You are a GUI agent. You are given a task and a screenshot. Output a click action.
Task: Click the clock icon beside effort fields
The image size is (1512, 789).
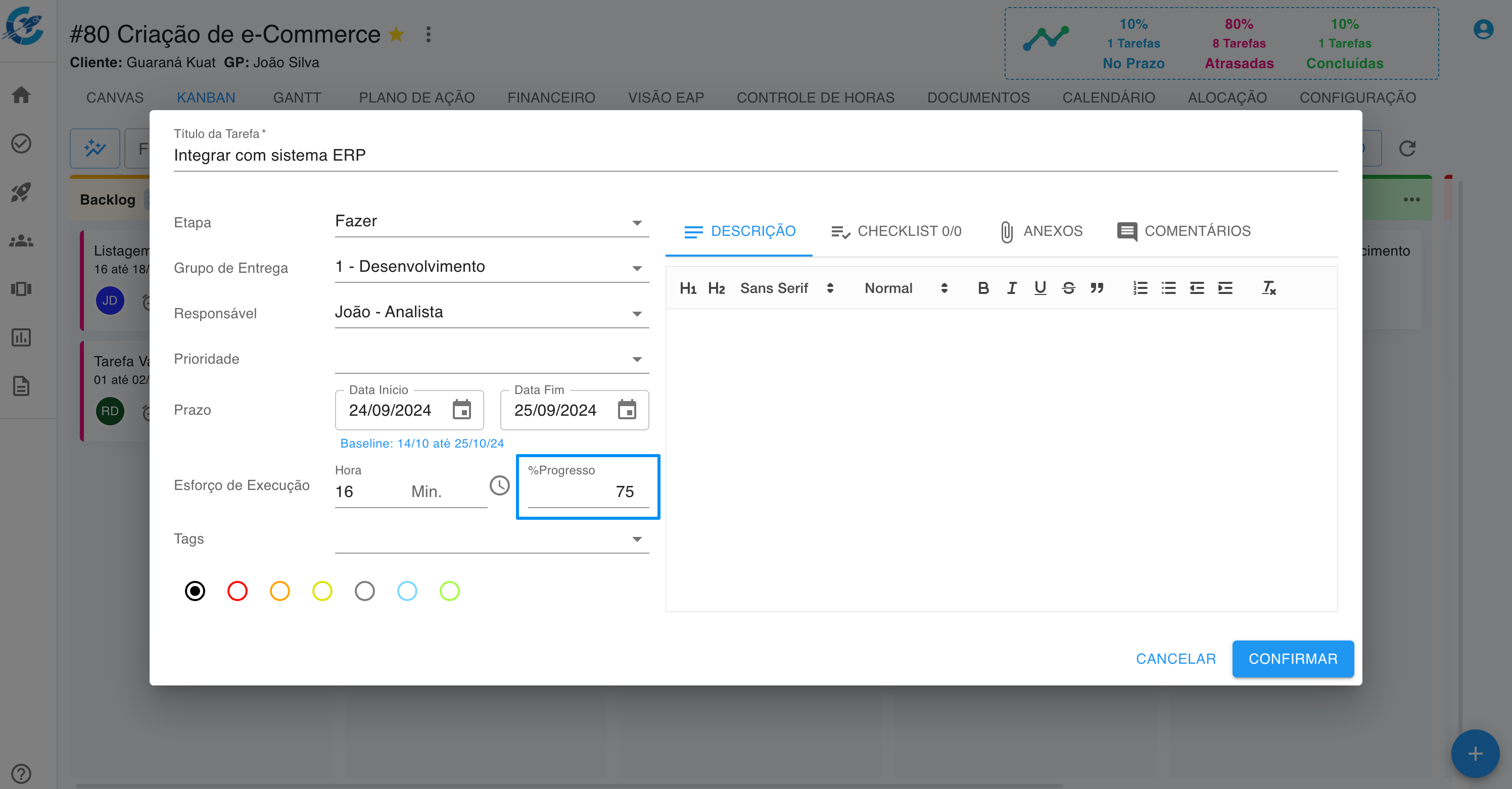[x=499, y=486]
